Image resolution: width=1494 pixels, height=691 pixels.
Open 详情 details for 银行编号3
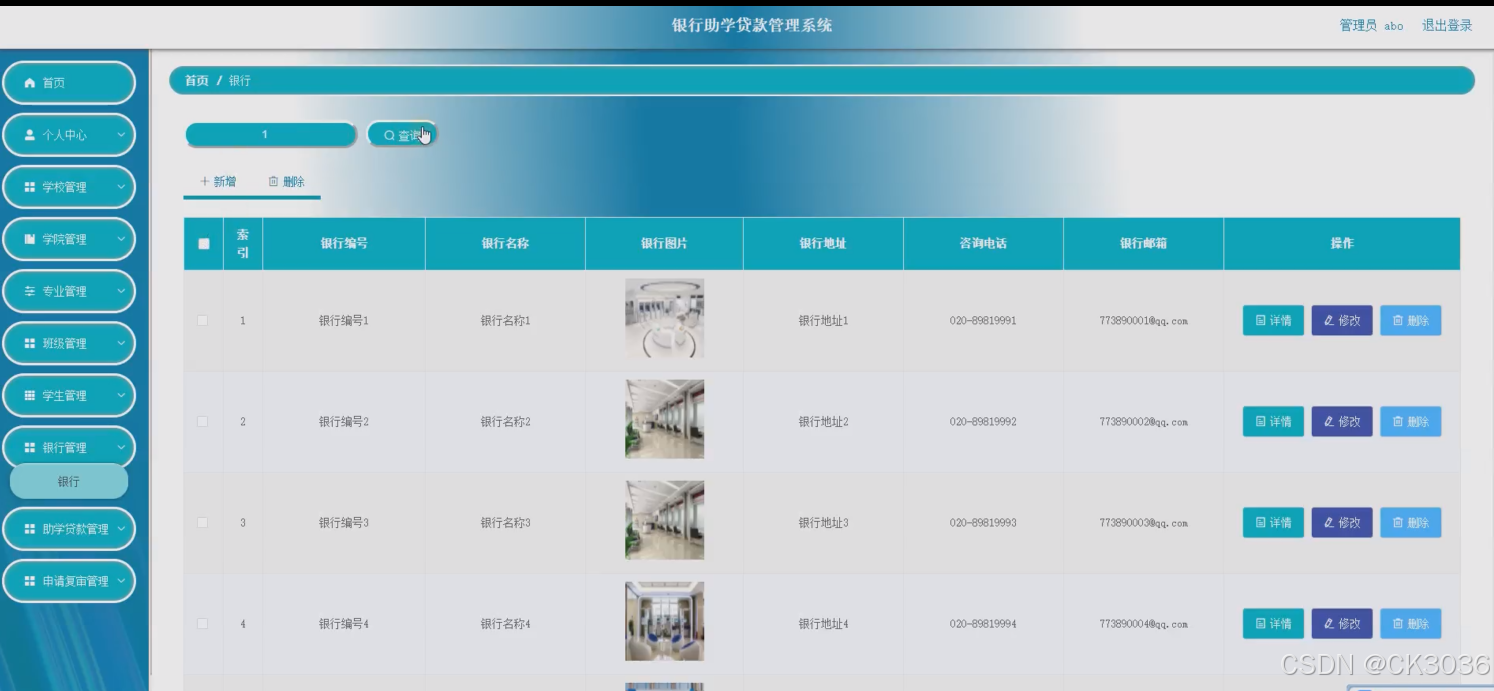pos(1273,523)
